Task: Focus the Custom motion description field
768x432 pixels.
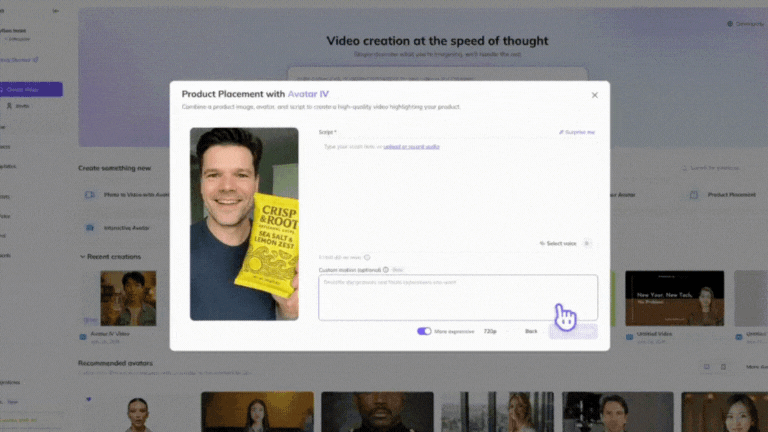Action: pyautogui.click(x=458, y=297)
